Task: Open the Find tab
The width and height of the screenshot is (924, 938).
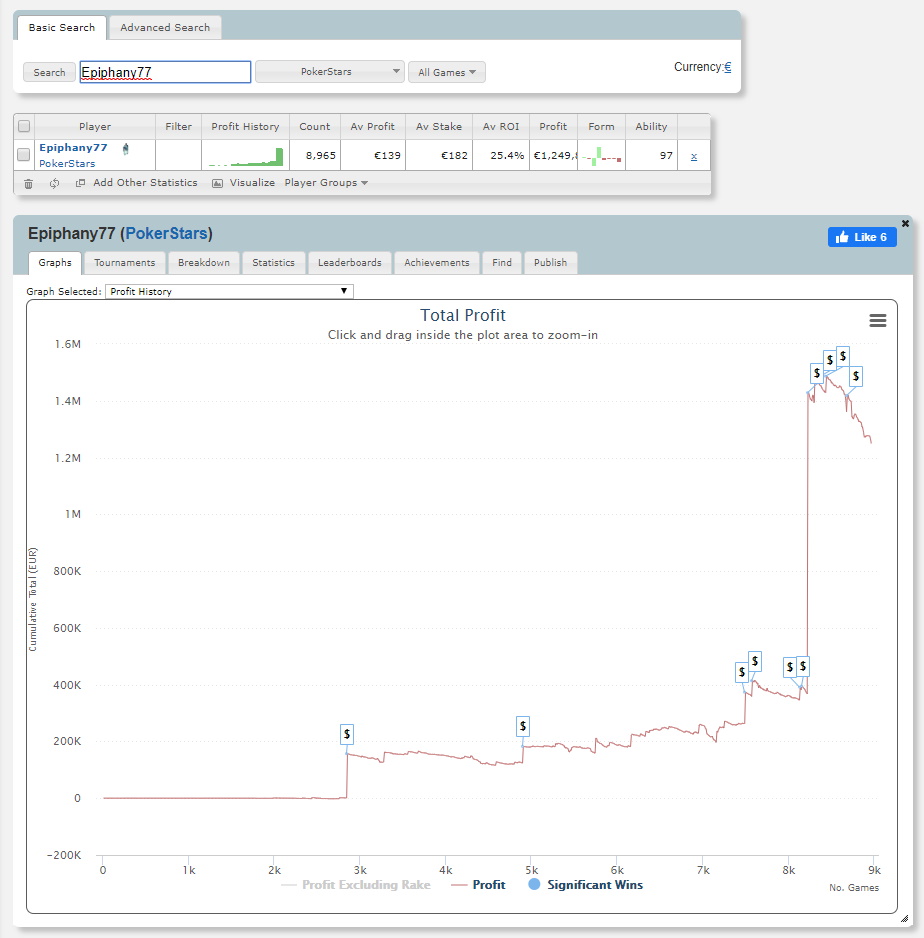Action: point(502,263)
